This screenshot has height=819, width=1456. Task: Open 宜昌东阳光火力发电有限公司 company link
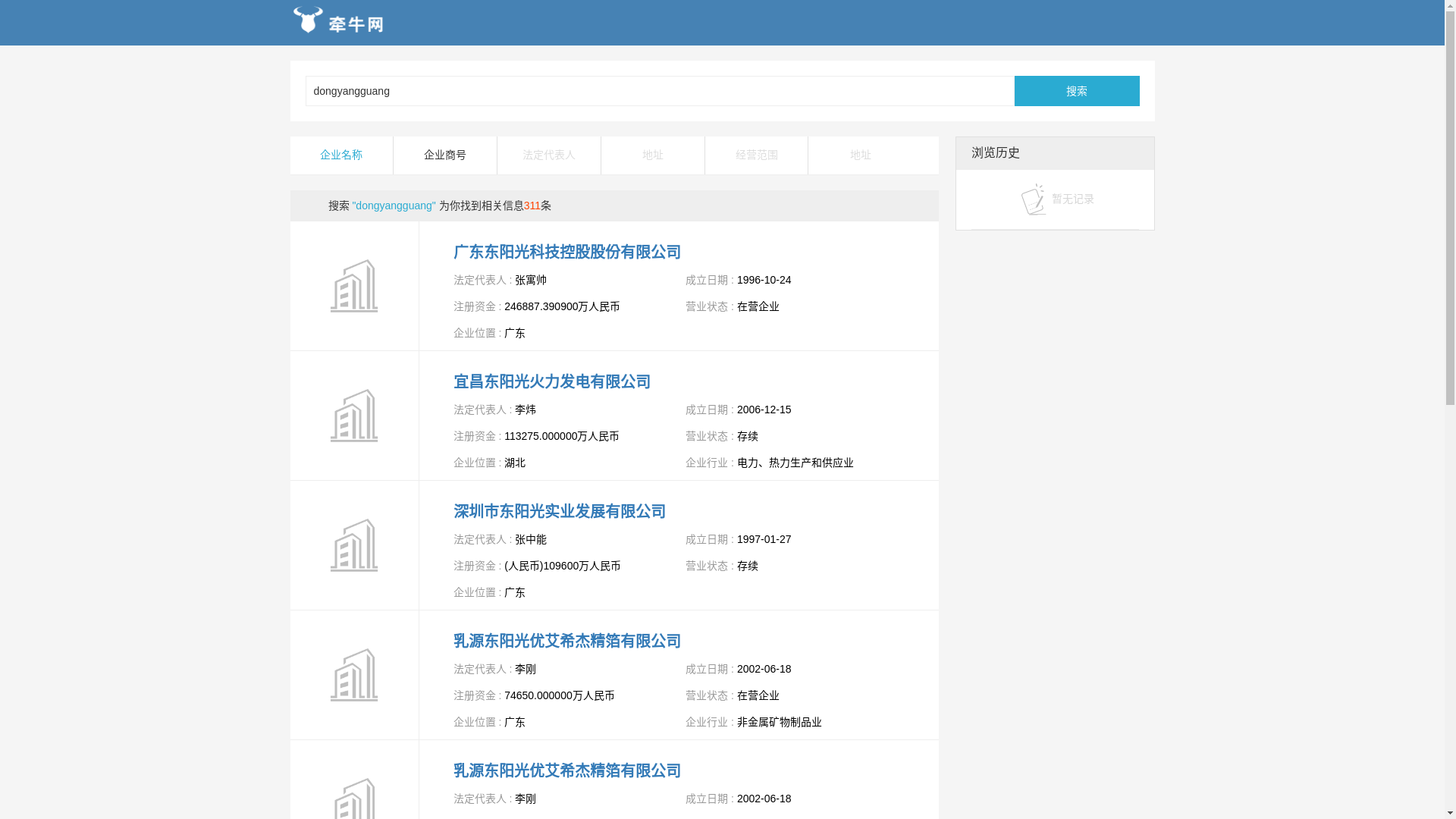pos(552,381)
